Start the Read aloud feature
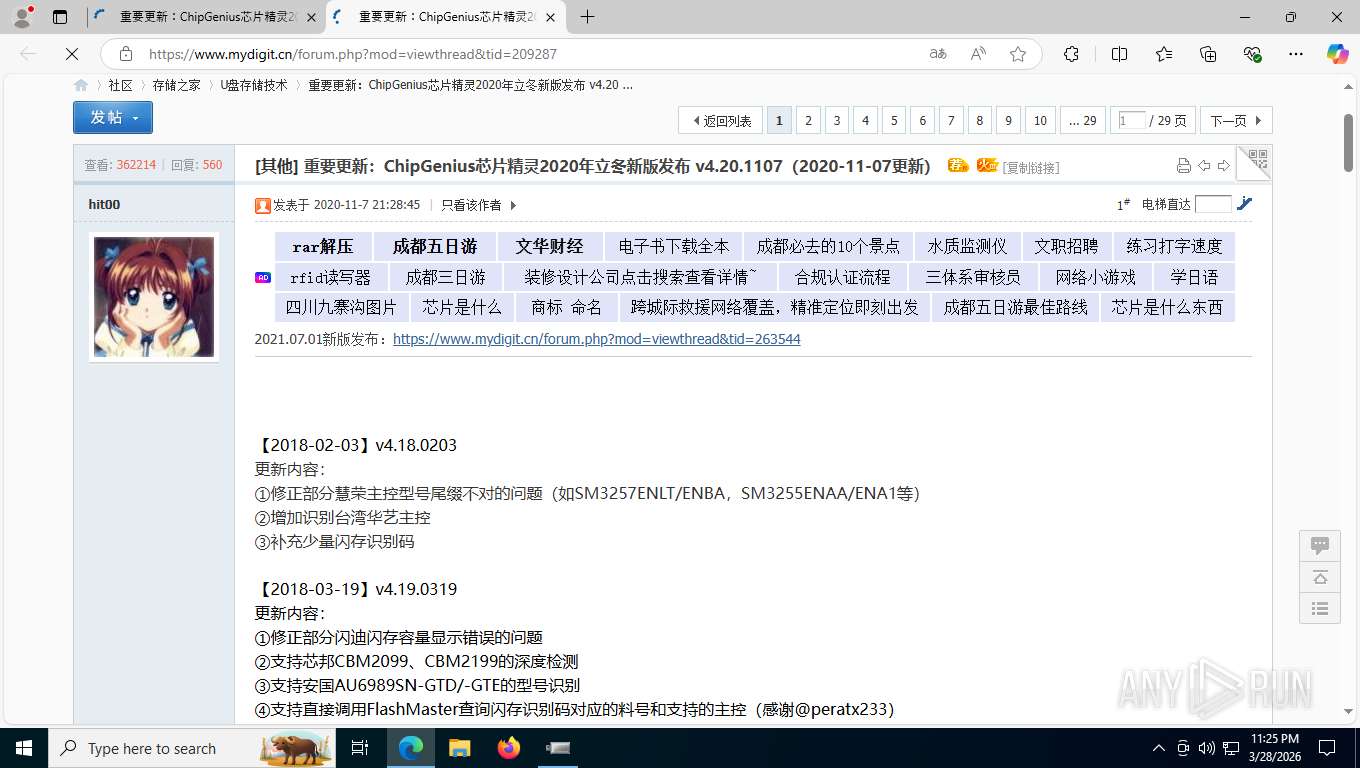This screenshot has height=768, width=1360. [x=978, y=54]
